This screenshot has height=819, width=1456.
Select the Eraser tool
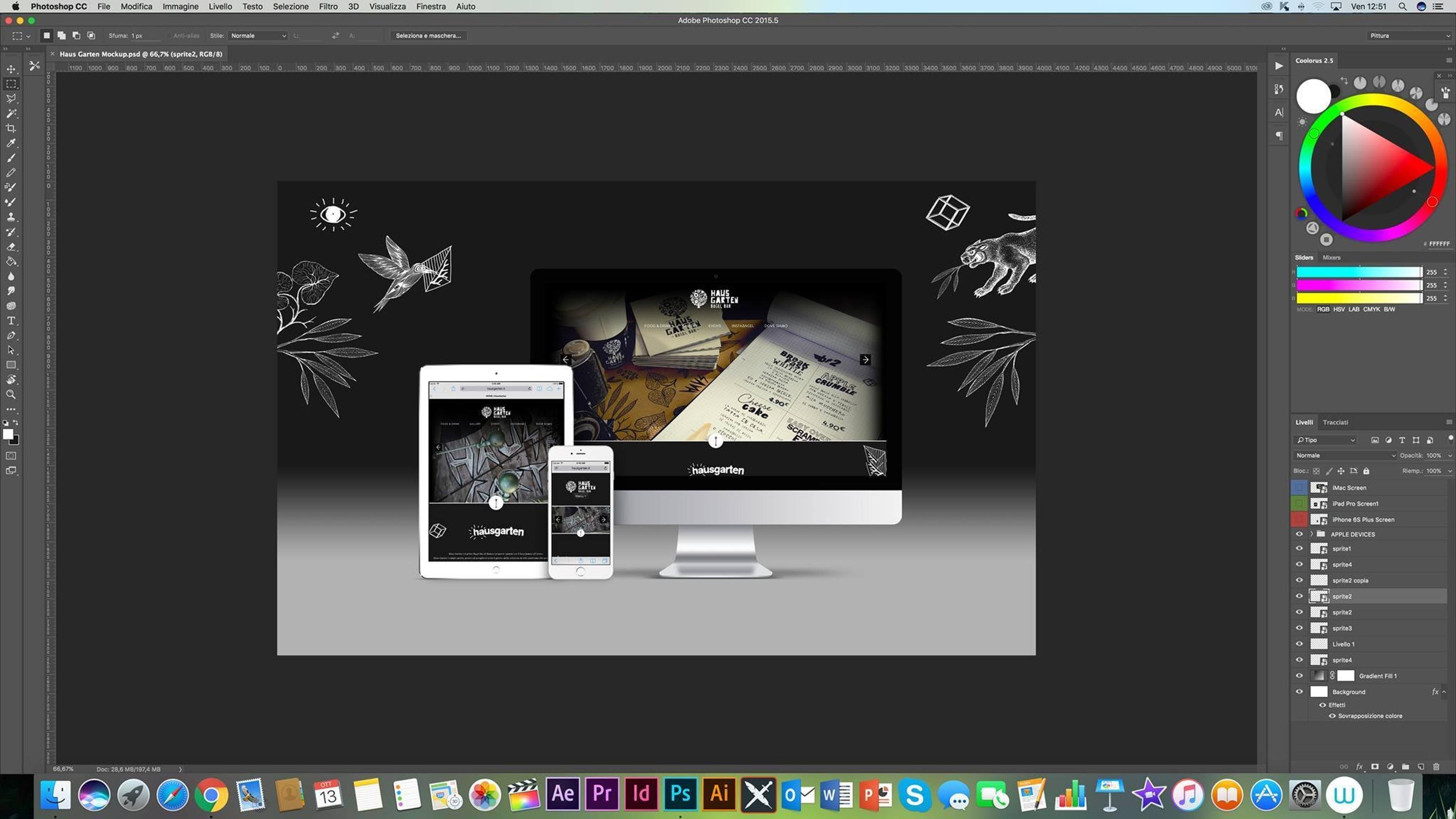pyautogui.click(x=11, y=247)
